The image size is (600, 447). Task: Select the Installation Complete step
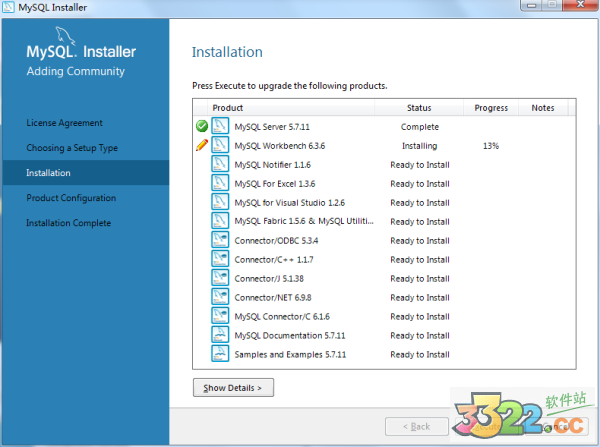point(68,223)
